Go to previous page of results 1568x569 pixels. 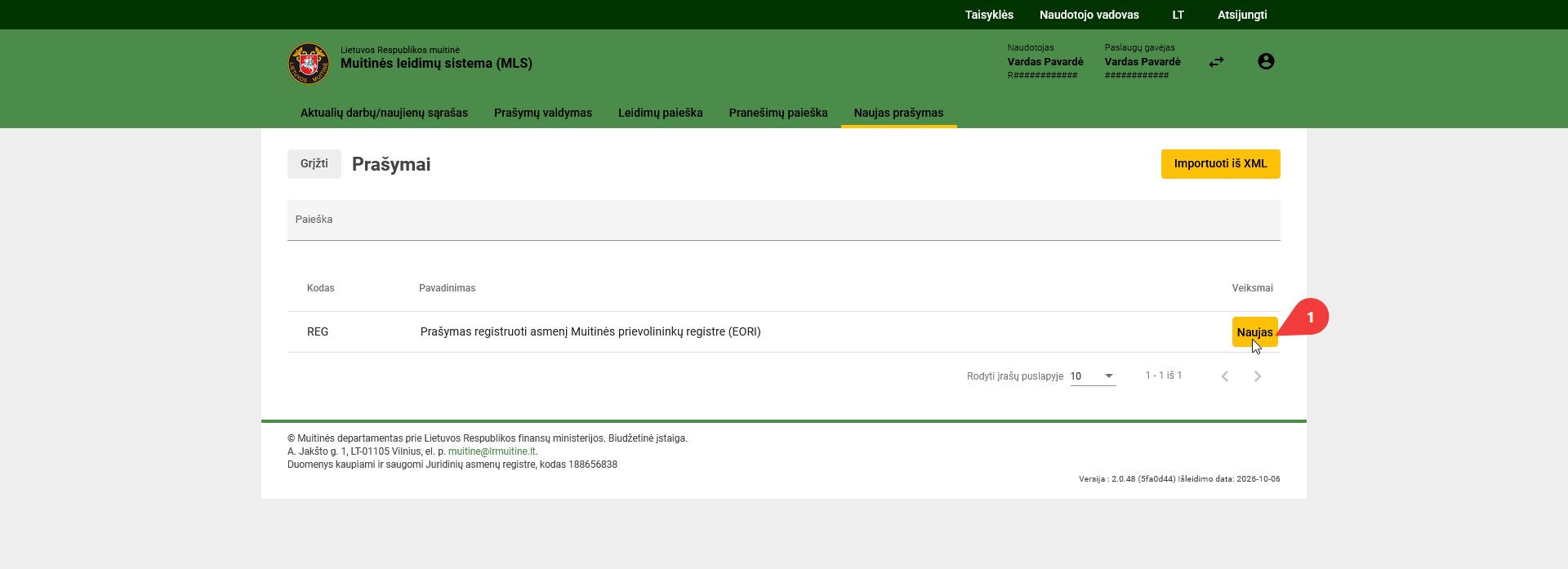(x=1225, y=376)
